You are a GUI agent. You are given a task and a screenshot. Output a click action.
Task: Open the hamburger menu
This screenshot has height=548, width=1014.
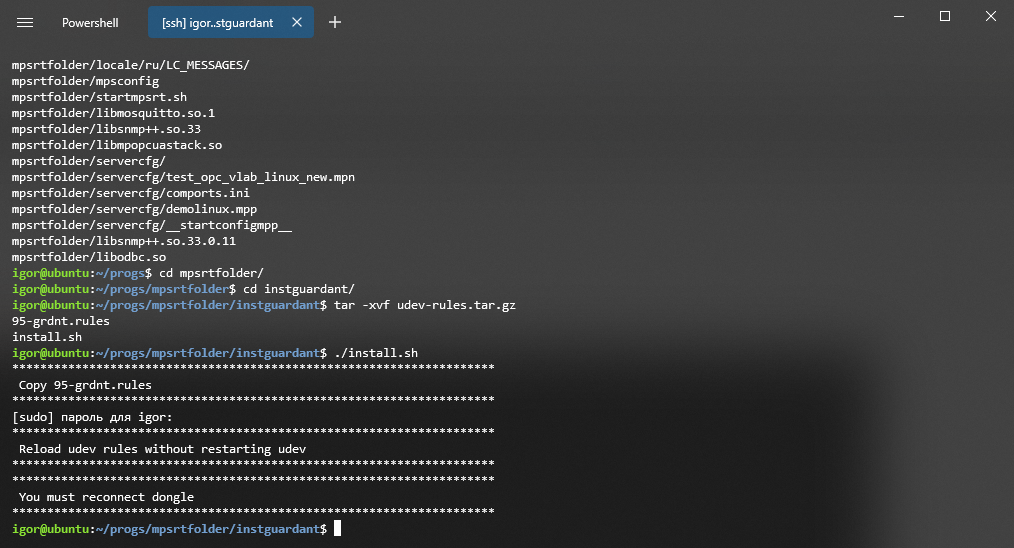(x=25, y=23)
